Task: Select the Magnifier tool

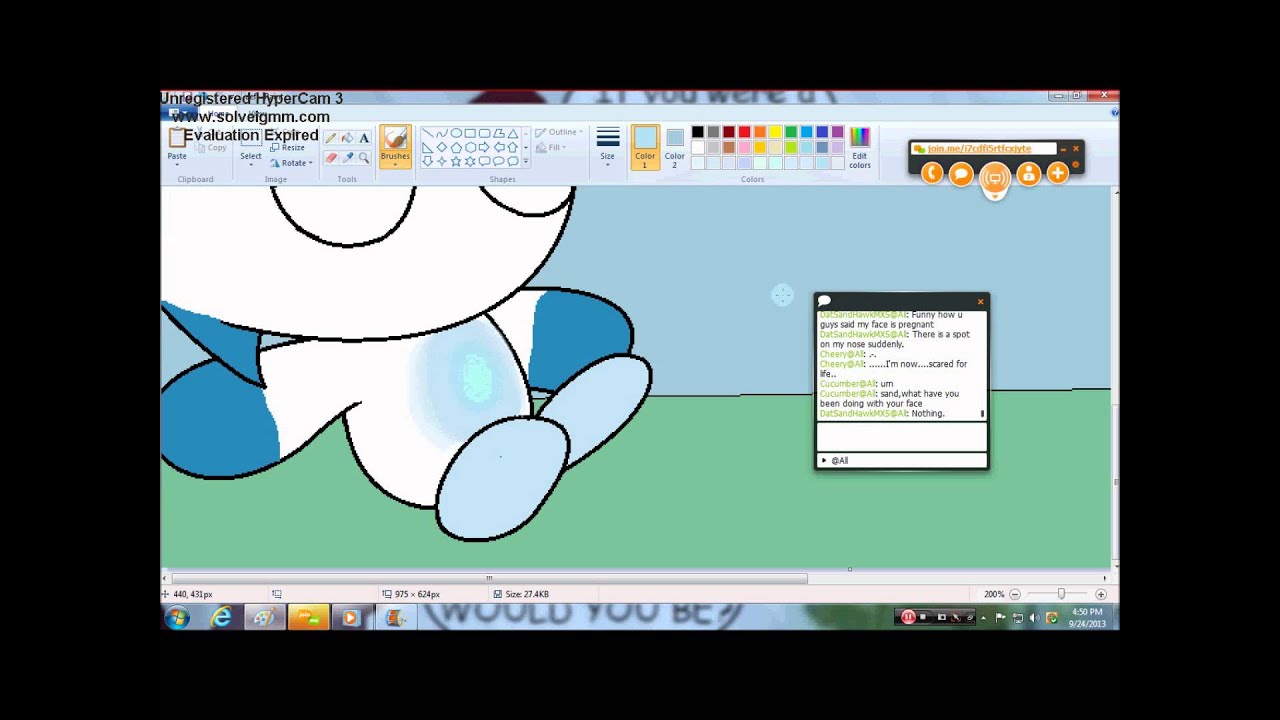Action: [x=363, y=158]
